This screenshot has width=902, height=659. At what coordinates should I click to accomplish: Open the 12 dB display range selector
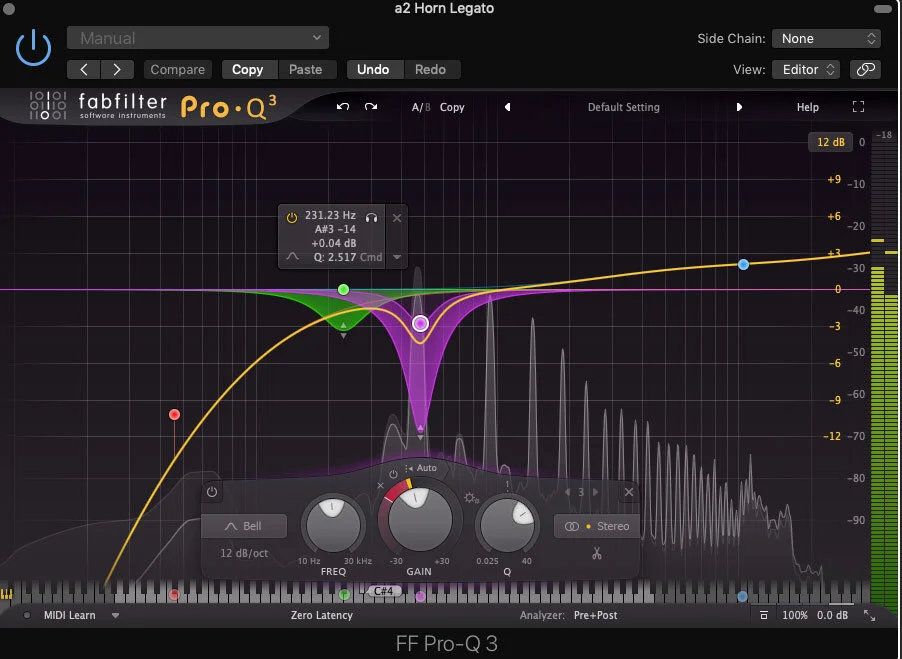(x=831, y=142)
